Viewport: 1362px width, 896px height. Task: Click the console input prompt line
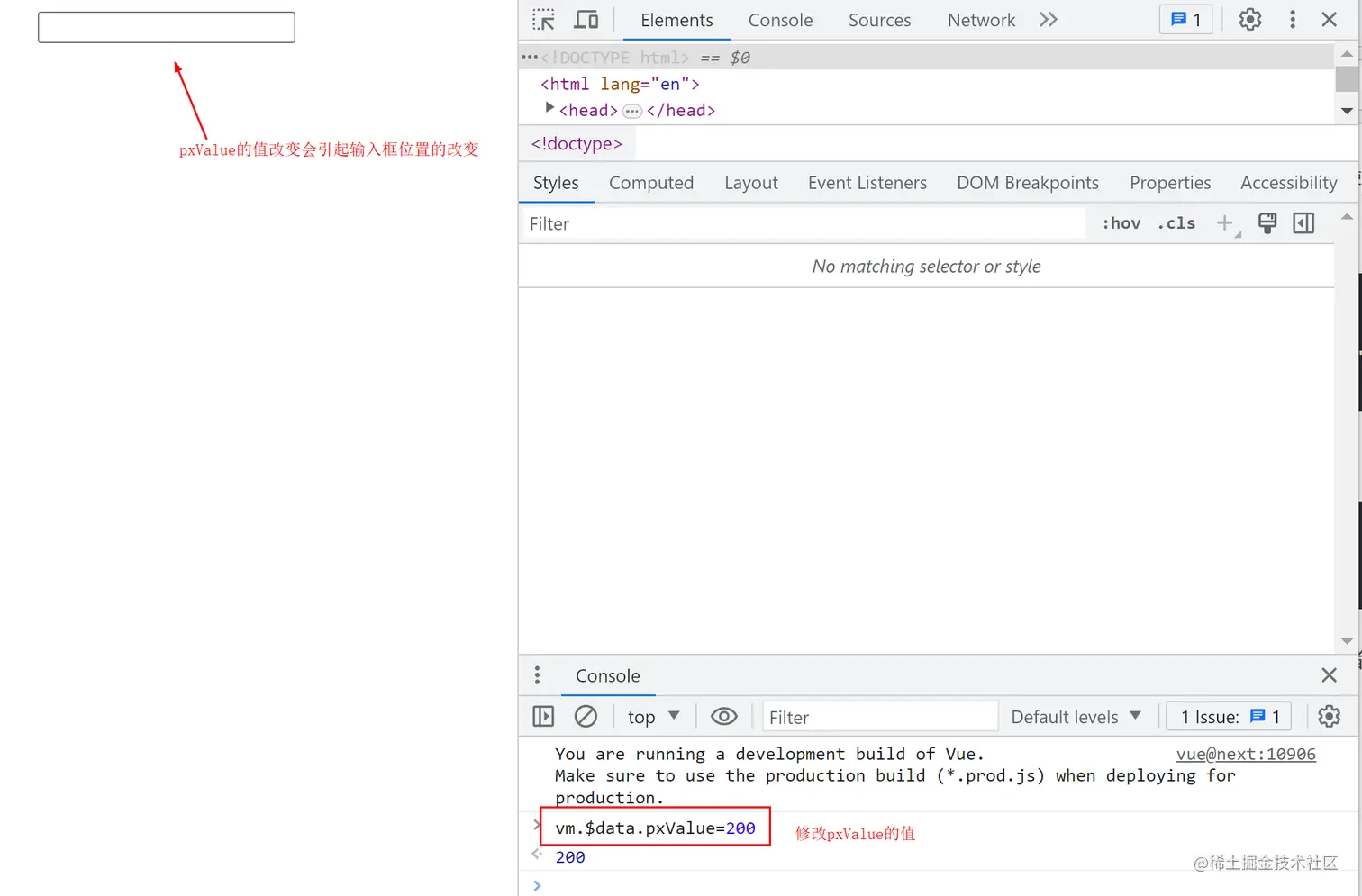pos(937,885)
